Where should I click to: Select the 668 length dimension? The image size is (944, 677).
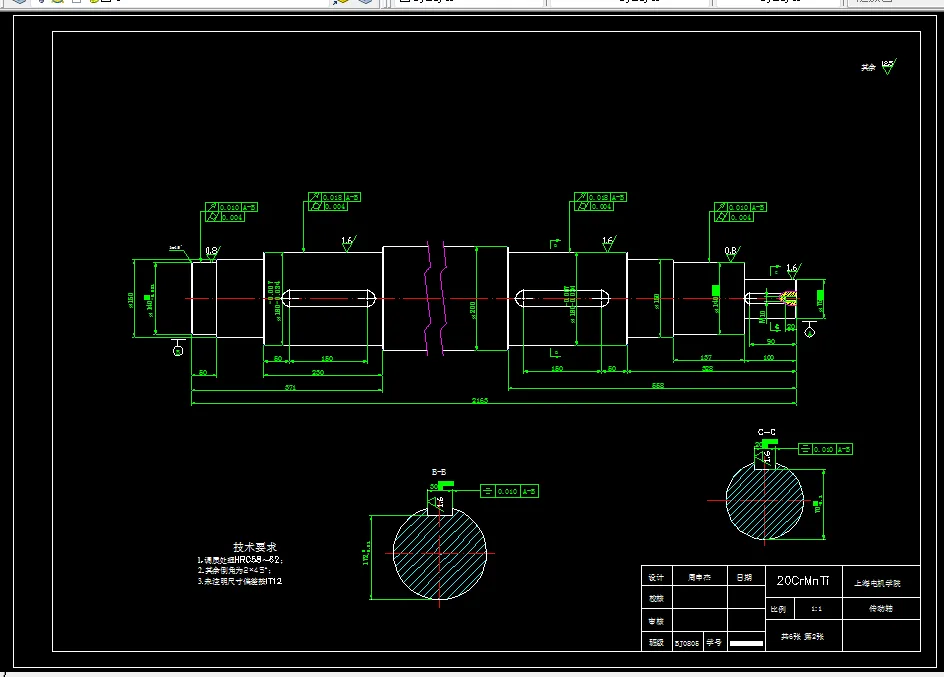658,386
